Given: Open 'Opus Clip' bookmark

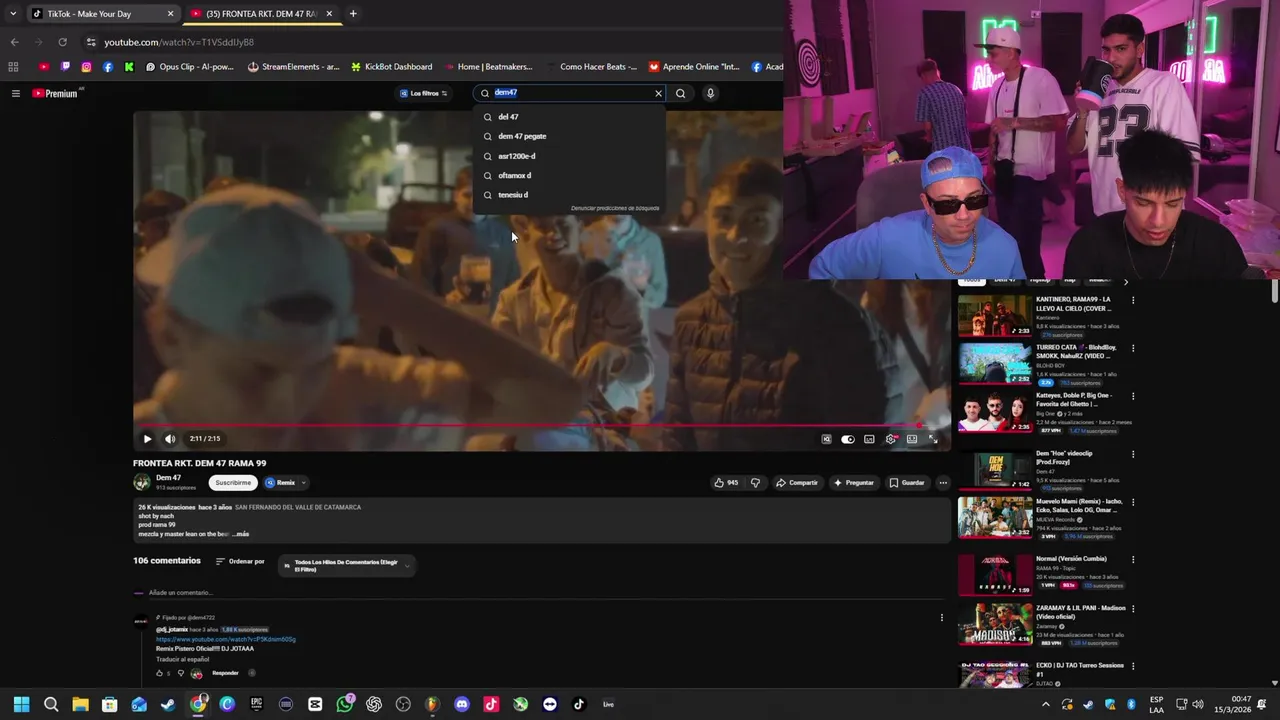Looking at the screenshot, I should coord(189,67).
